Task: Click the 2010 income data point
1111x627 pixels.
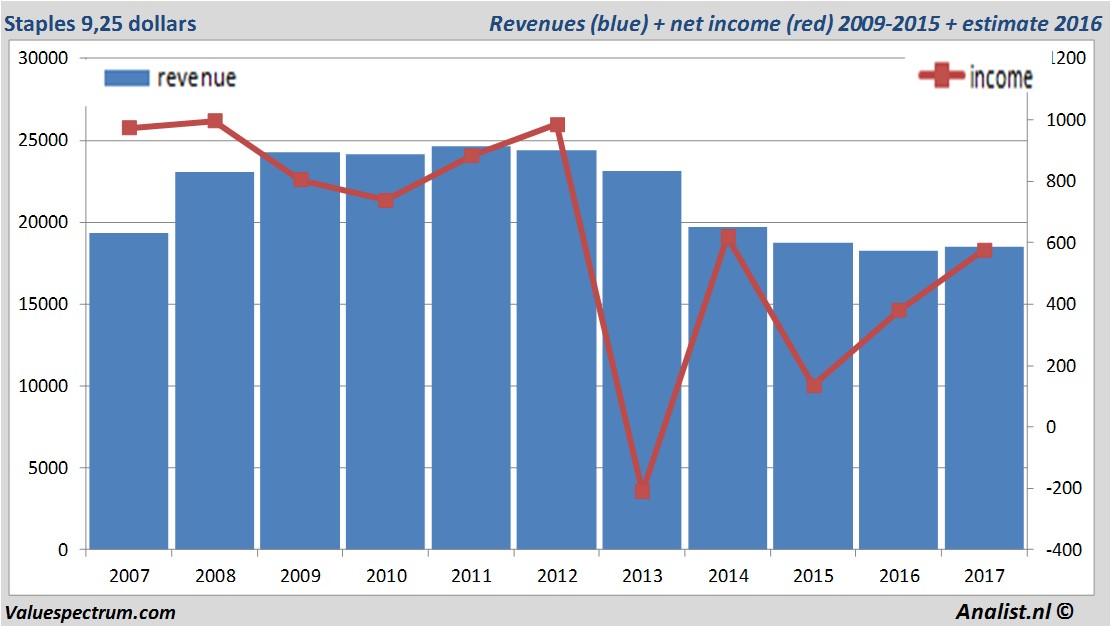Action: point(385,200)
